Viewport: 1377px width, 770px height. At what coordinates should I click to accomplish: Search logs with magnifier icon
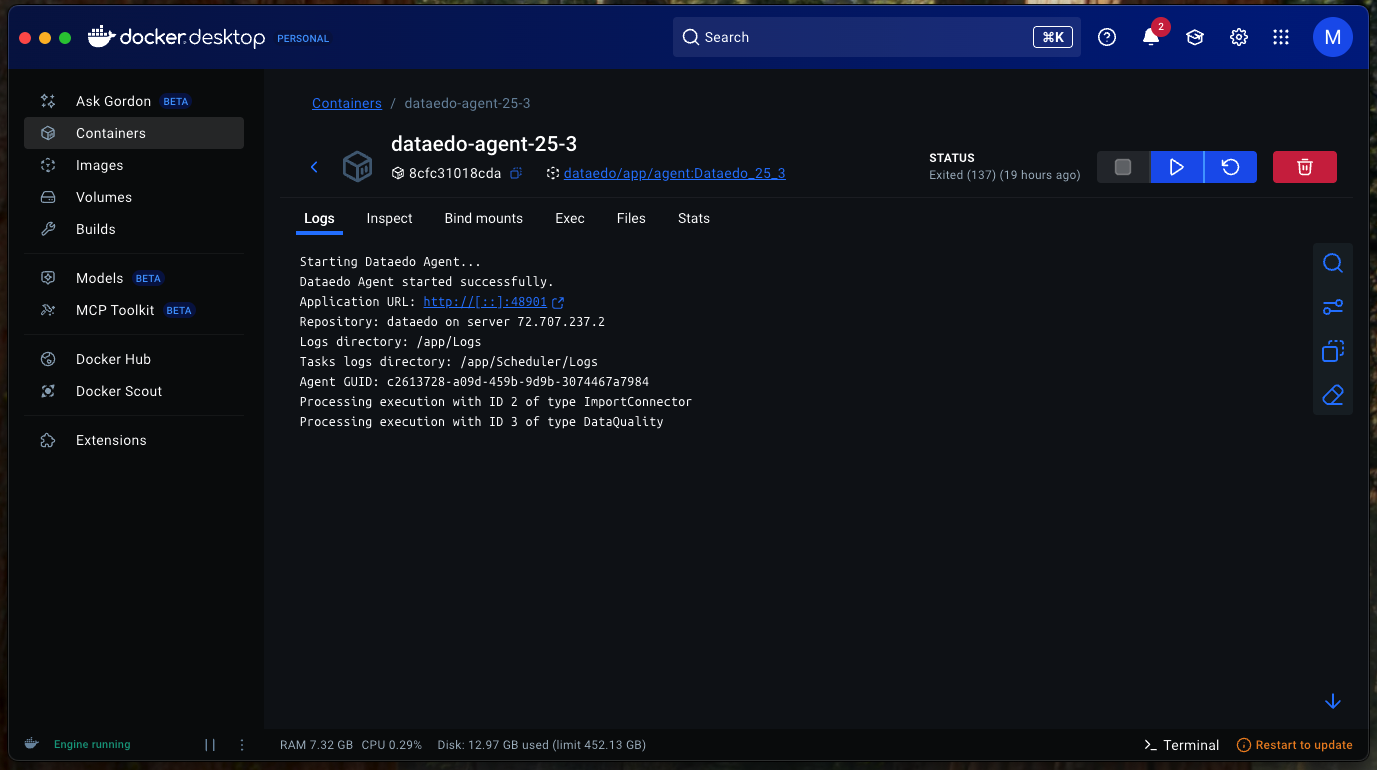click(1332, 263)
